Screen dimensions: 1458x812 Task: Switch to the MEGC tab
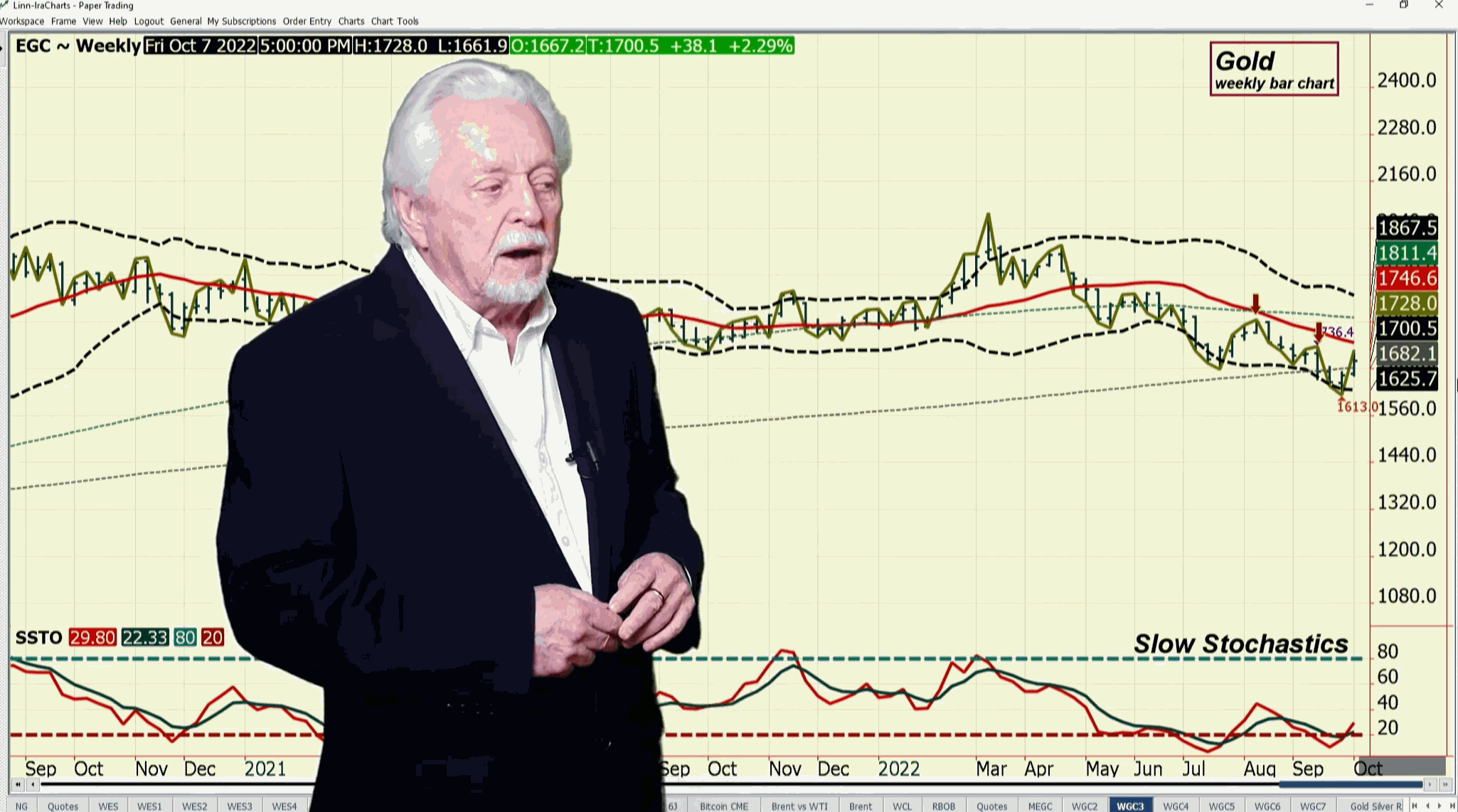[1040, 806]
